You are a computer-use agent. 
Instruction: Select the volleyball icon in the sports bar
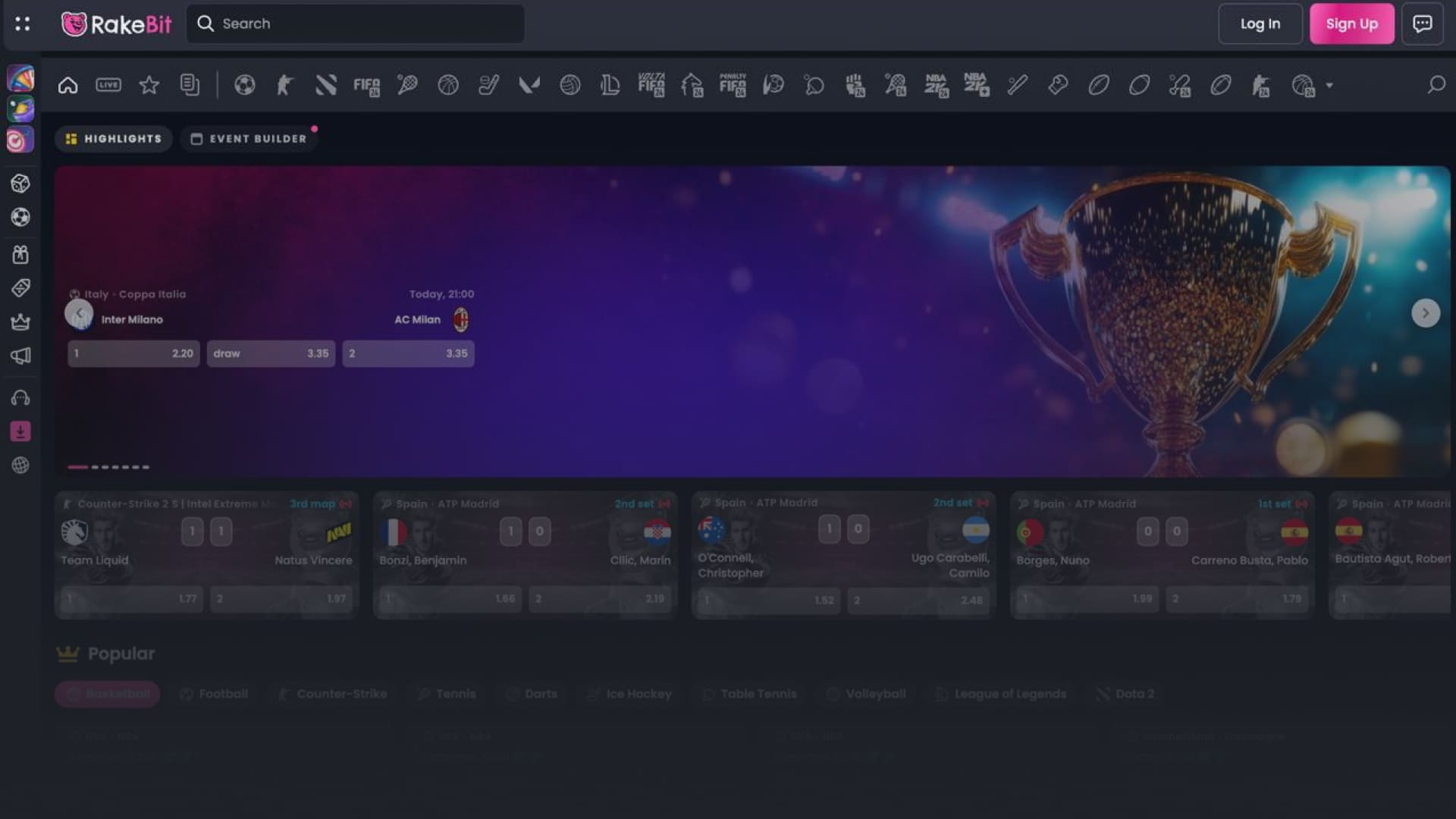570,85
